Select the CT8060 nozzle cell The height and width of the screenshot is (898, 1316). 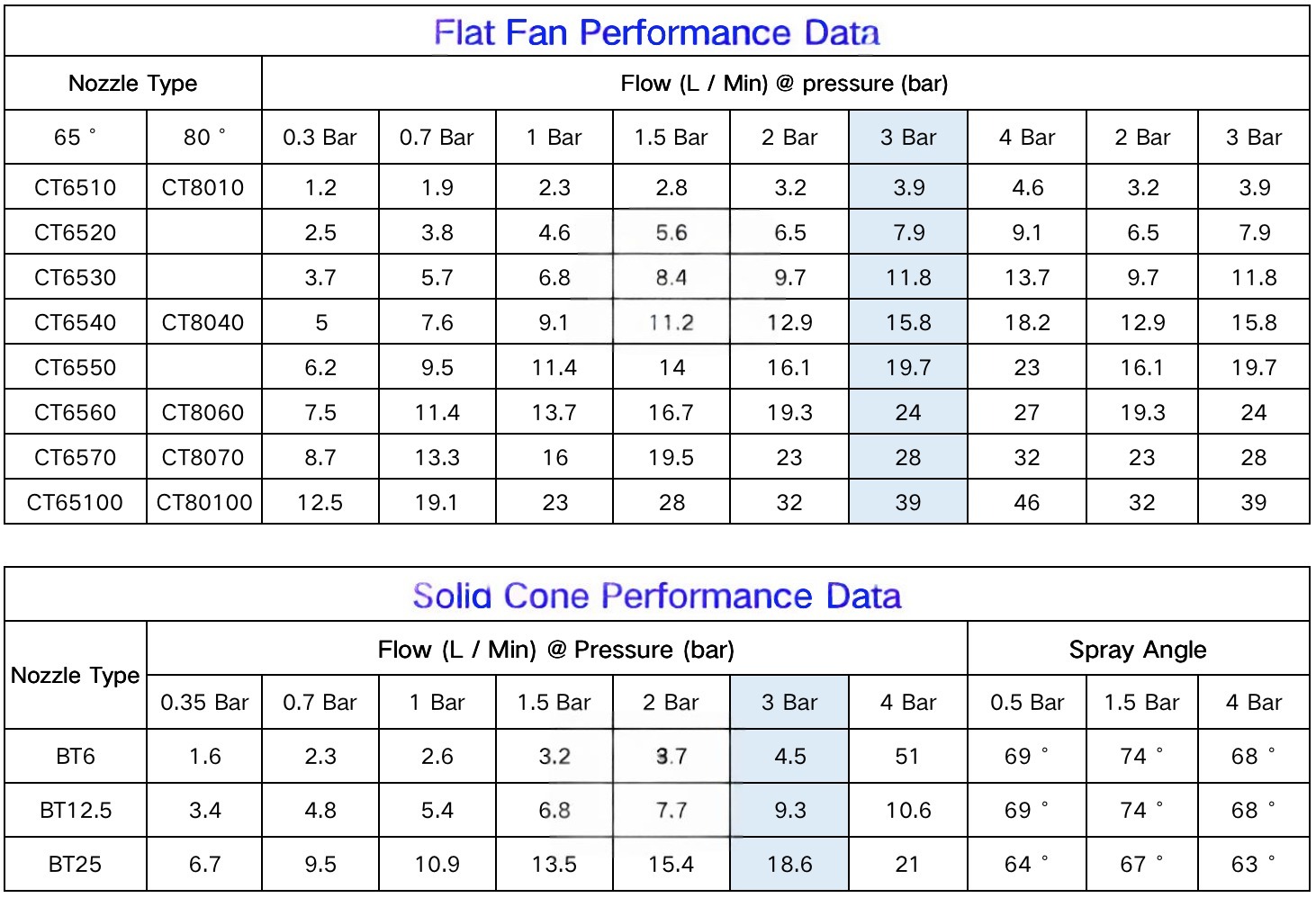pyautogui.click(x=203, y=412)
